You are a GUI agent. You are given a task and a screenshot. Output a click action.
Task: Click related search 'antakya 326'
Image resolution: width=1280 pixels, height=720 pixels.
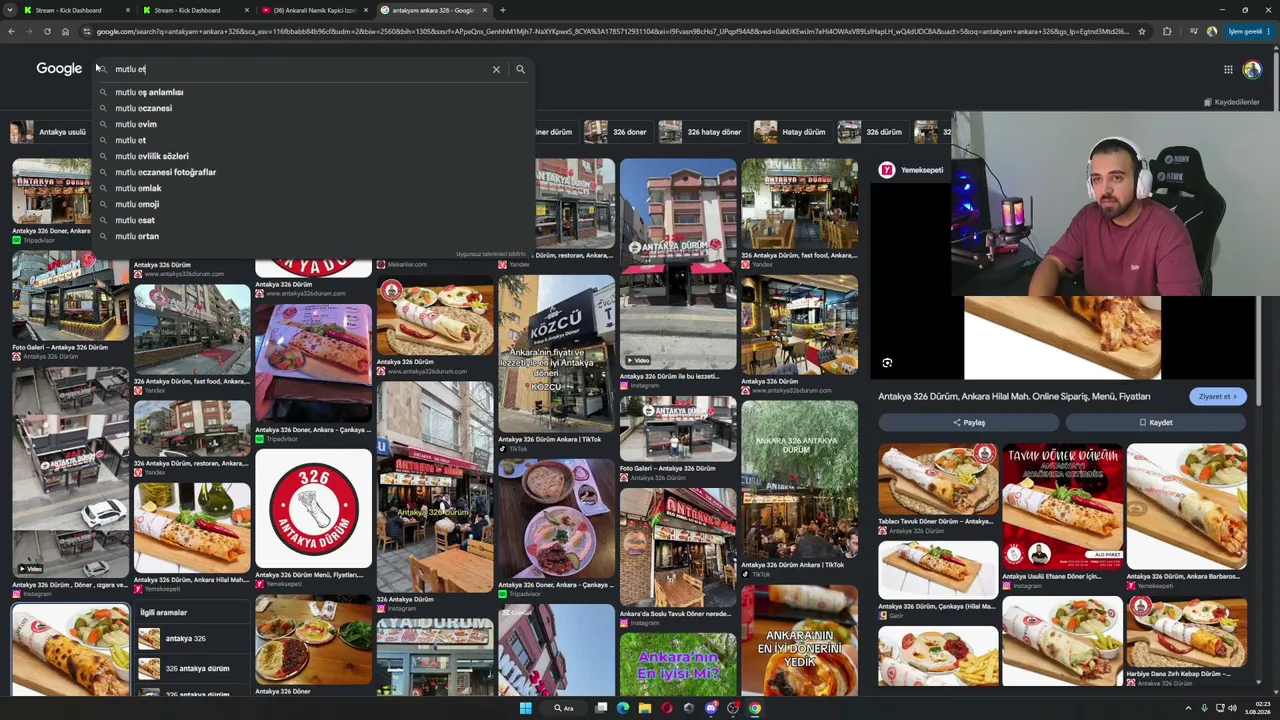190,638
